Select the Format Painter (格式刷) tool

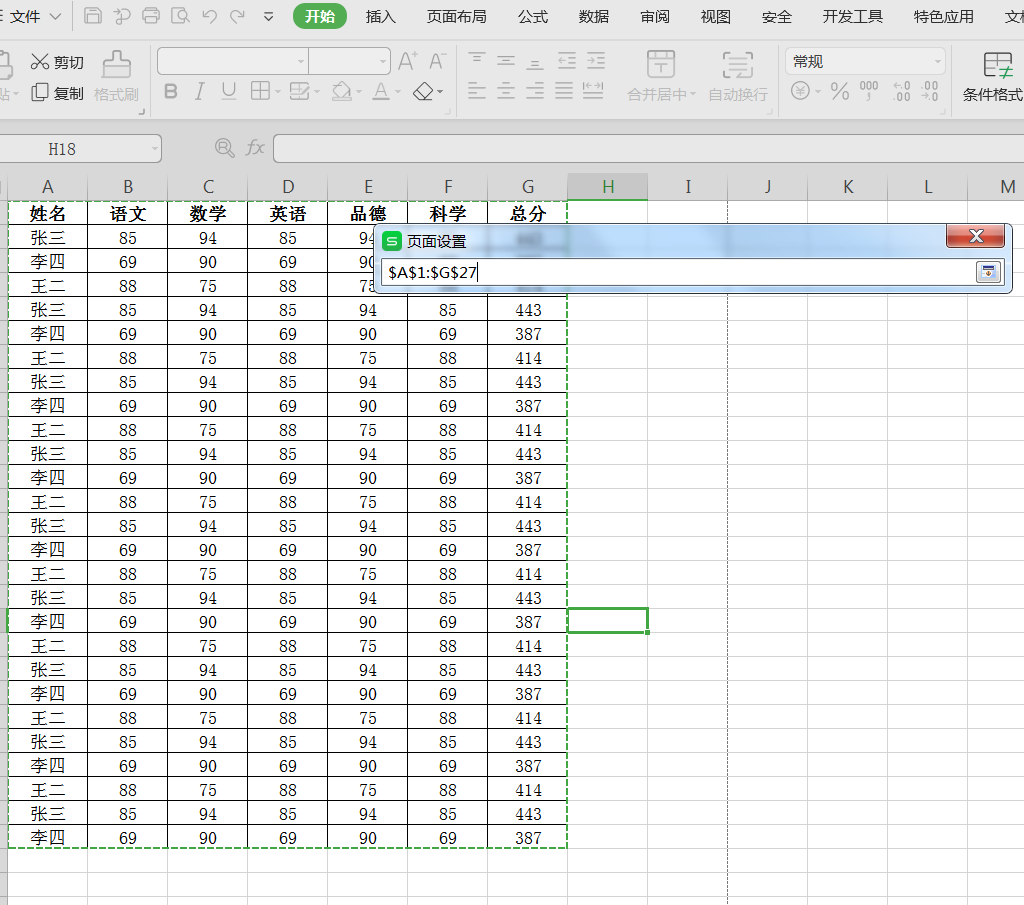pyautogui.click(x=116, y=76)
